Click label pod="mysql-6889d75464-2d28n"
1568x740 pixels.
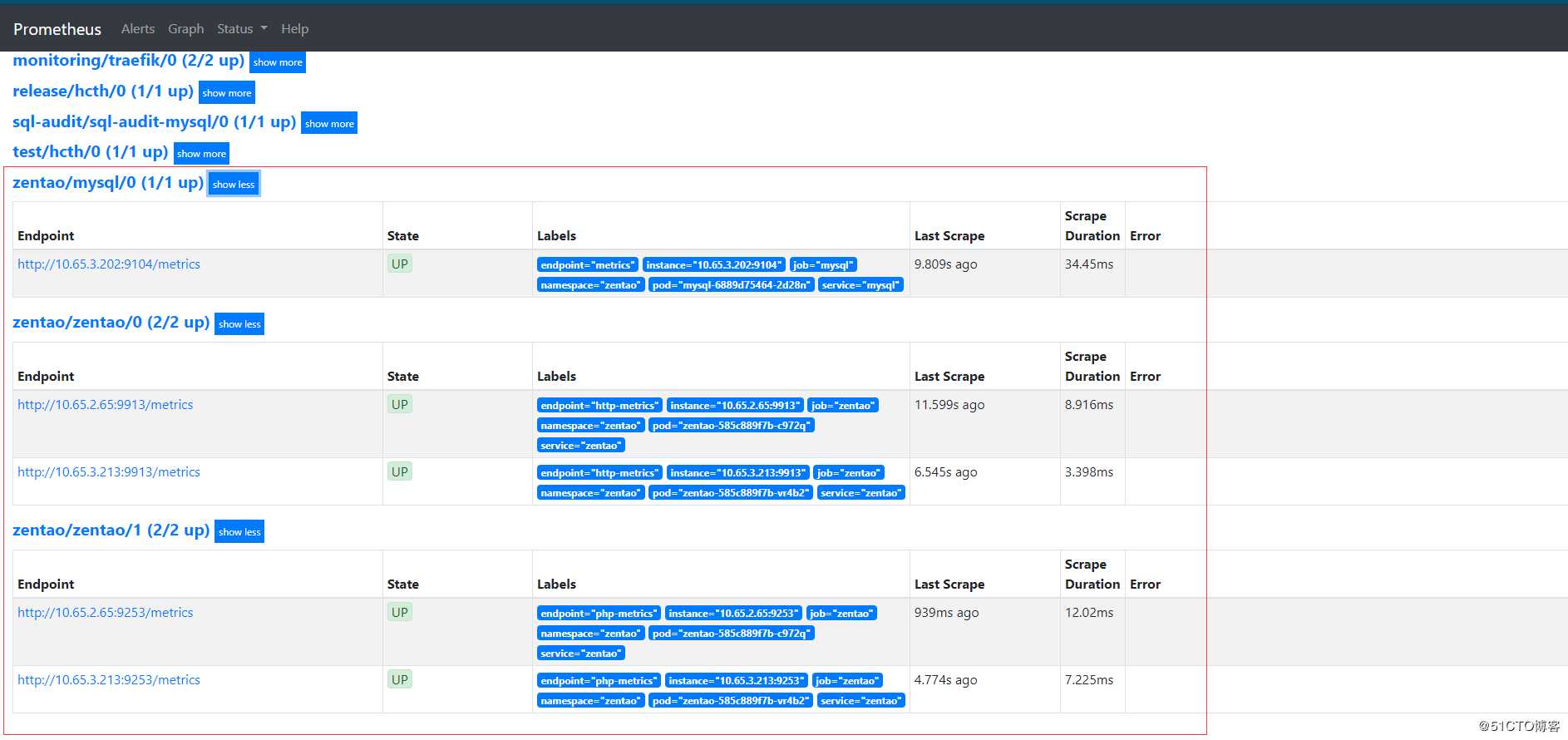coord(732,285)
